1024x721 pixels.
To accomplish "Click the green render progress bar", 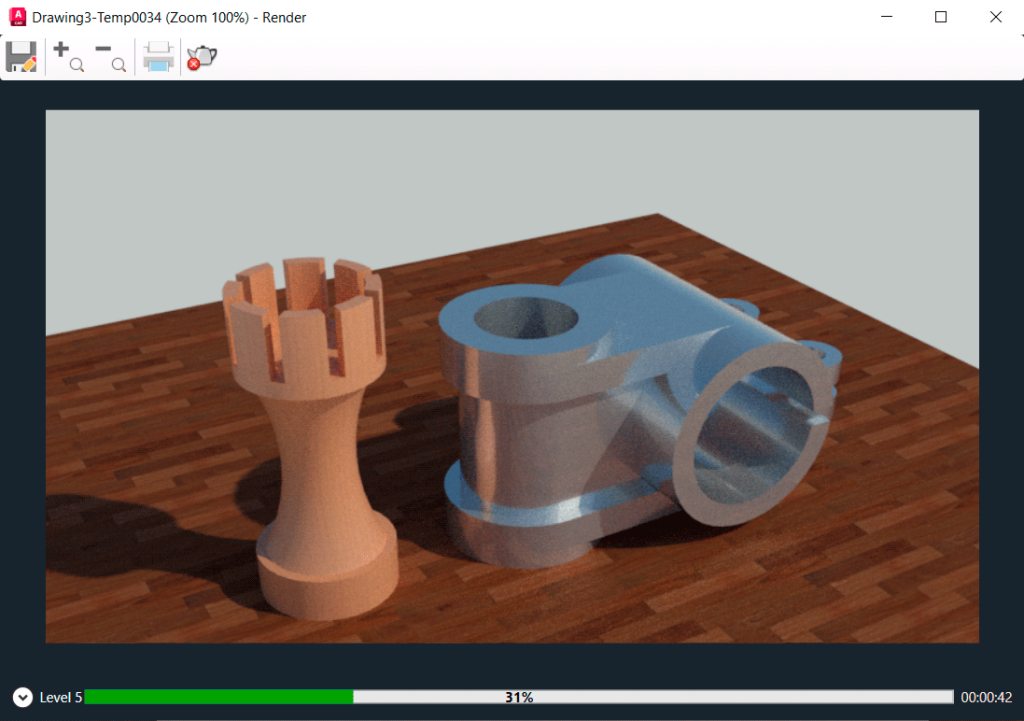I will 220,696.
